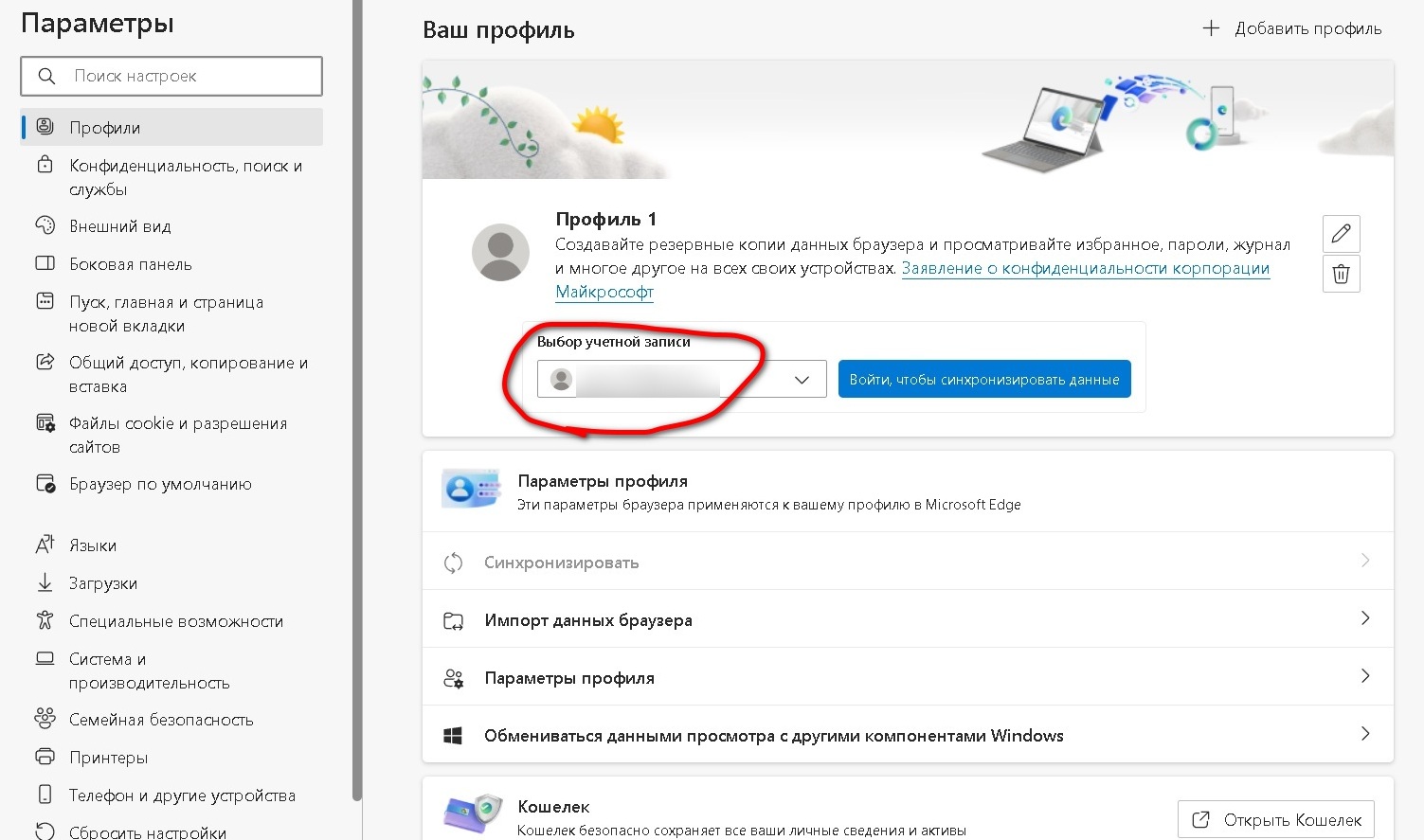The image size is (1424, 840).
Task: Click the Система и производительность icon
Action: (x=45, y=658)
